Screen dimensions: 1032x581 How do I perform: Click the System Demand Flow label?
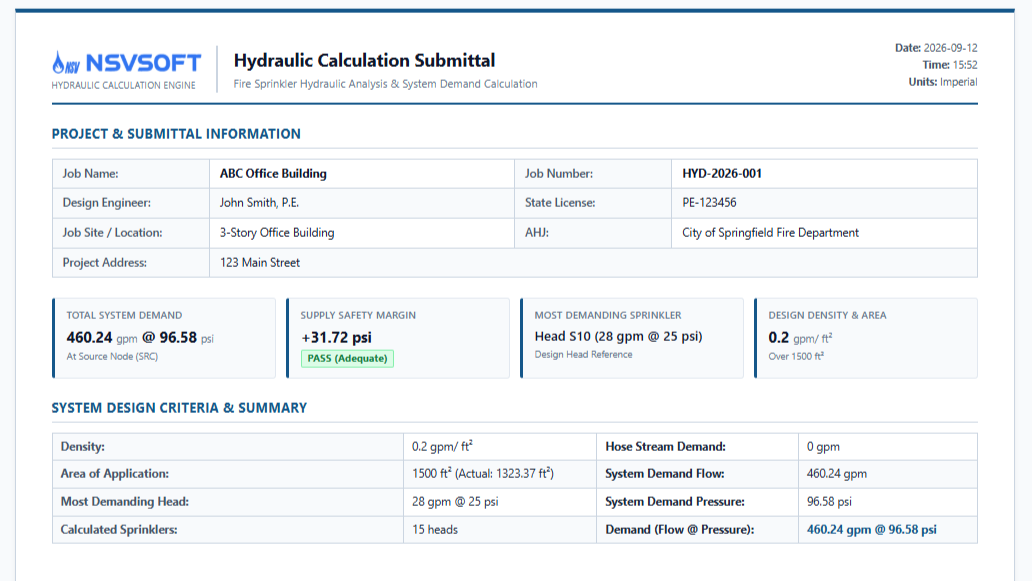click(x=665, y=474)
